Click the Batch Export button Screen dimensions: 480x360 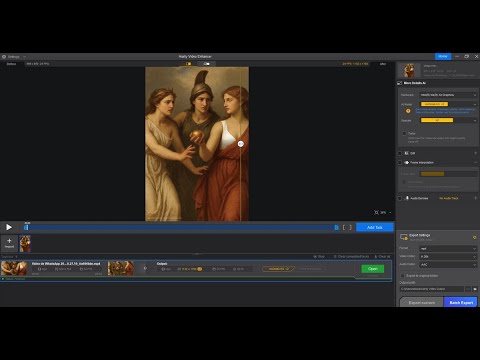461,302
